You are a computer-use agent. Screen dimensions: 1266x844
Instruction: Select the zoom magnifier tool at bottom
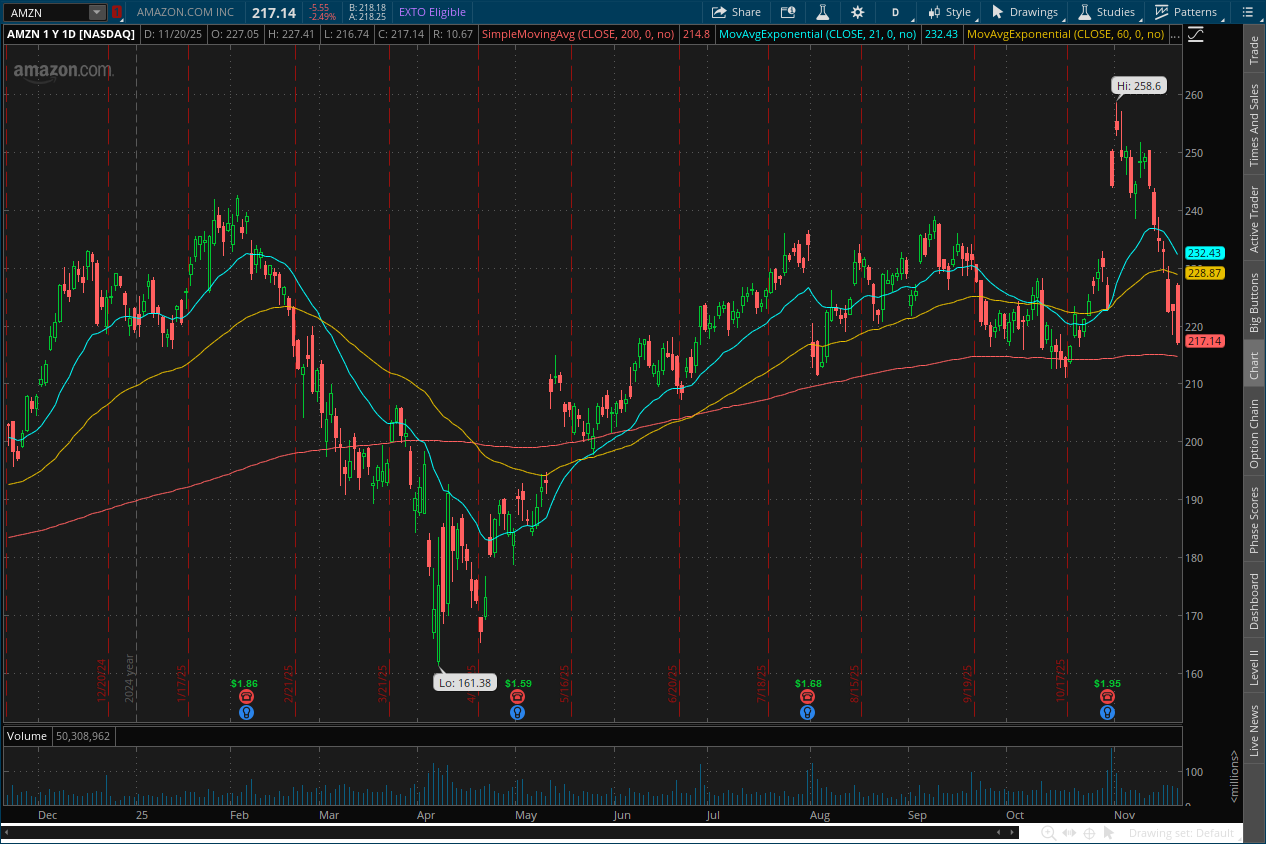click(1048, 833)
